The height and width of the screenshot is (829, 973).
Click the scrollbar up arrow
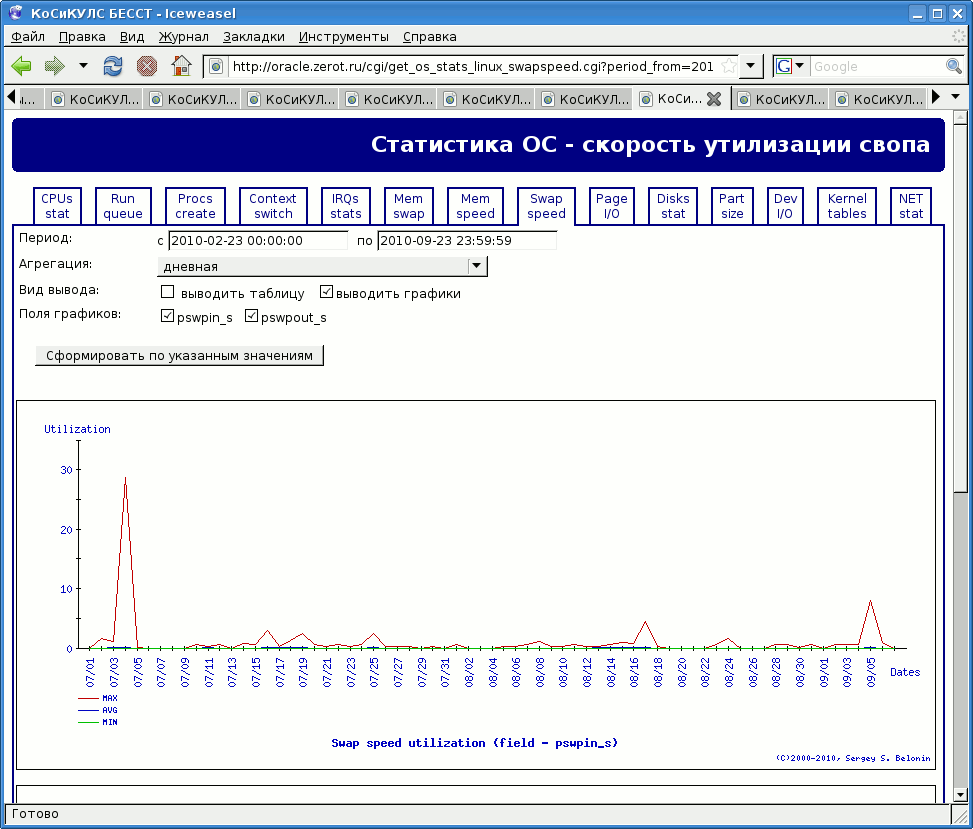(x=960, y=117)
